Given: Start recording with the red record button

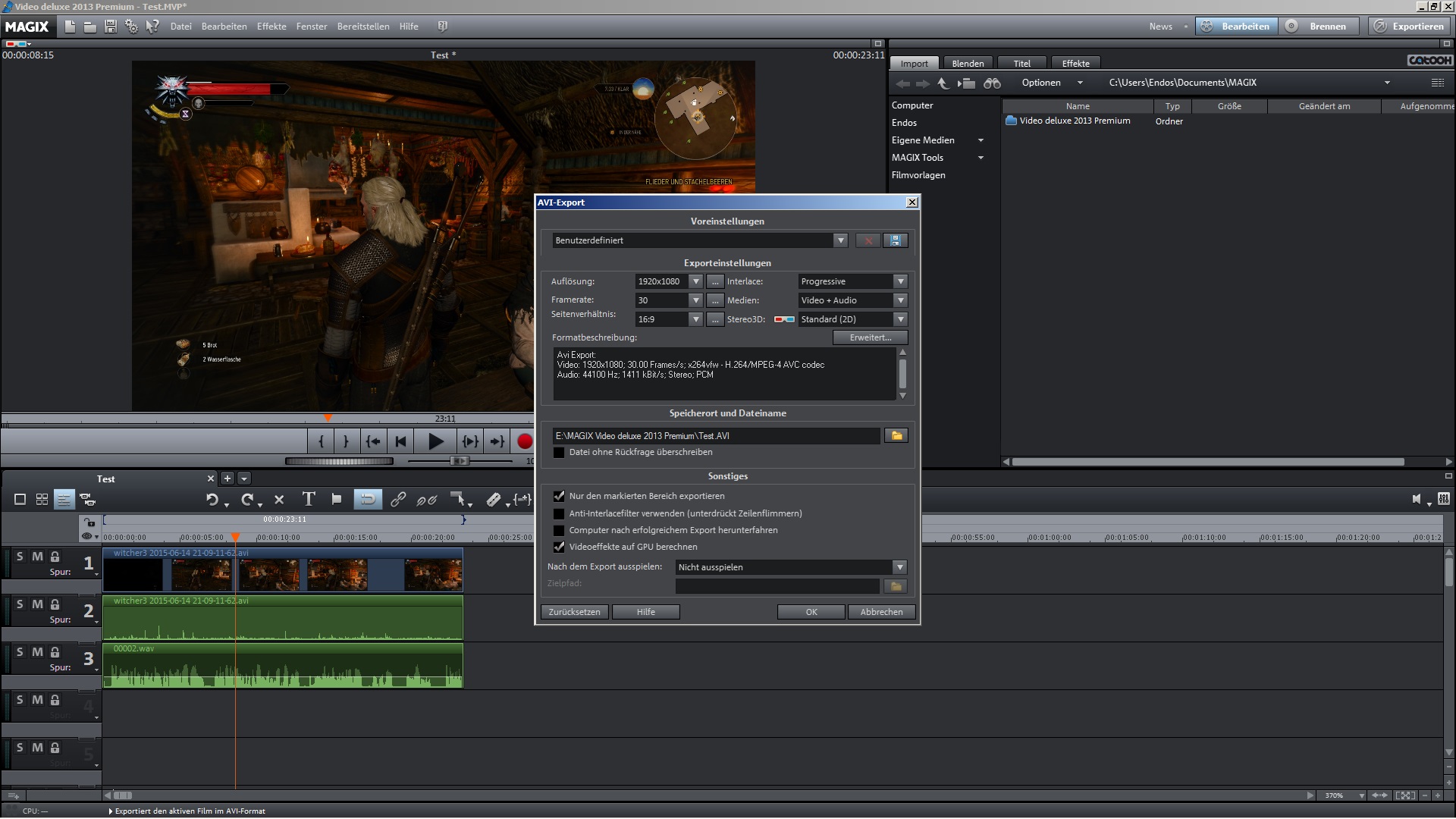Looking at the screenshot, I should tap(524, 441).
